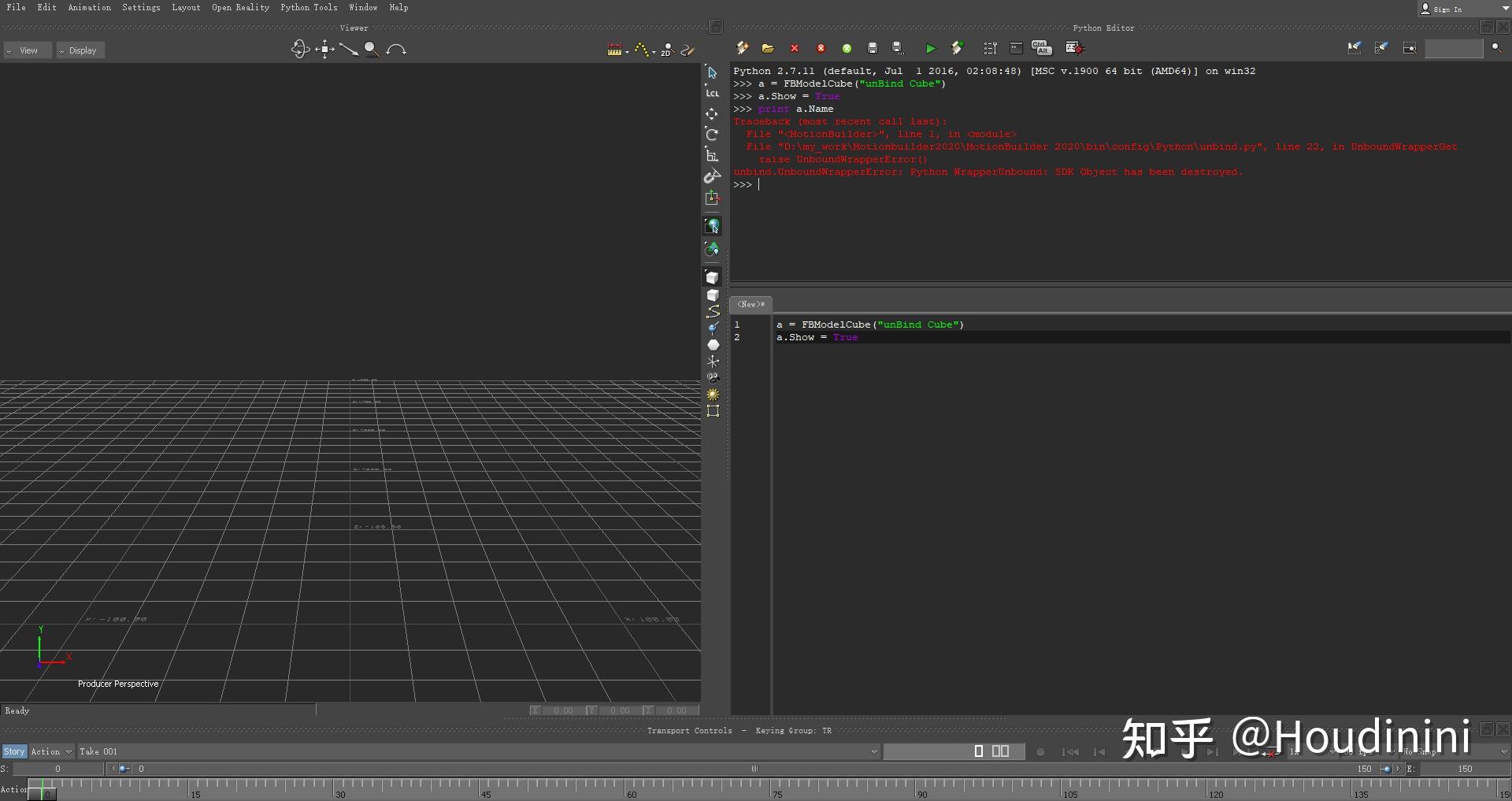Image resolution: width=1512 pixels, height=801 pixels.
Task: Switch to the Story tab
Action: [x=13, y=751]
